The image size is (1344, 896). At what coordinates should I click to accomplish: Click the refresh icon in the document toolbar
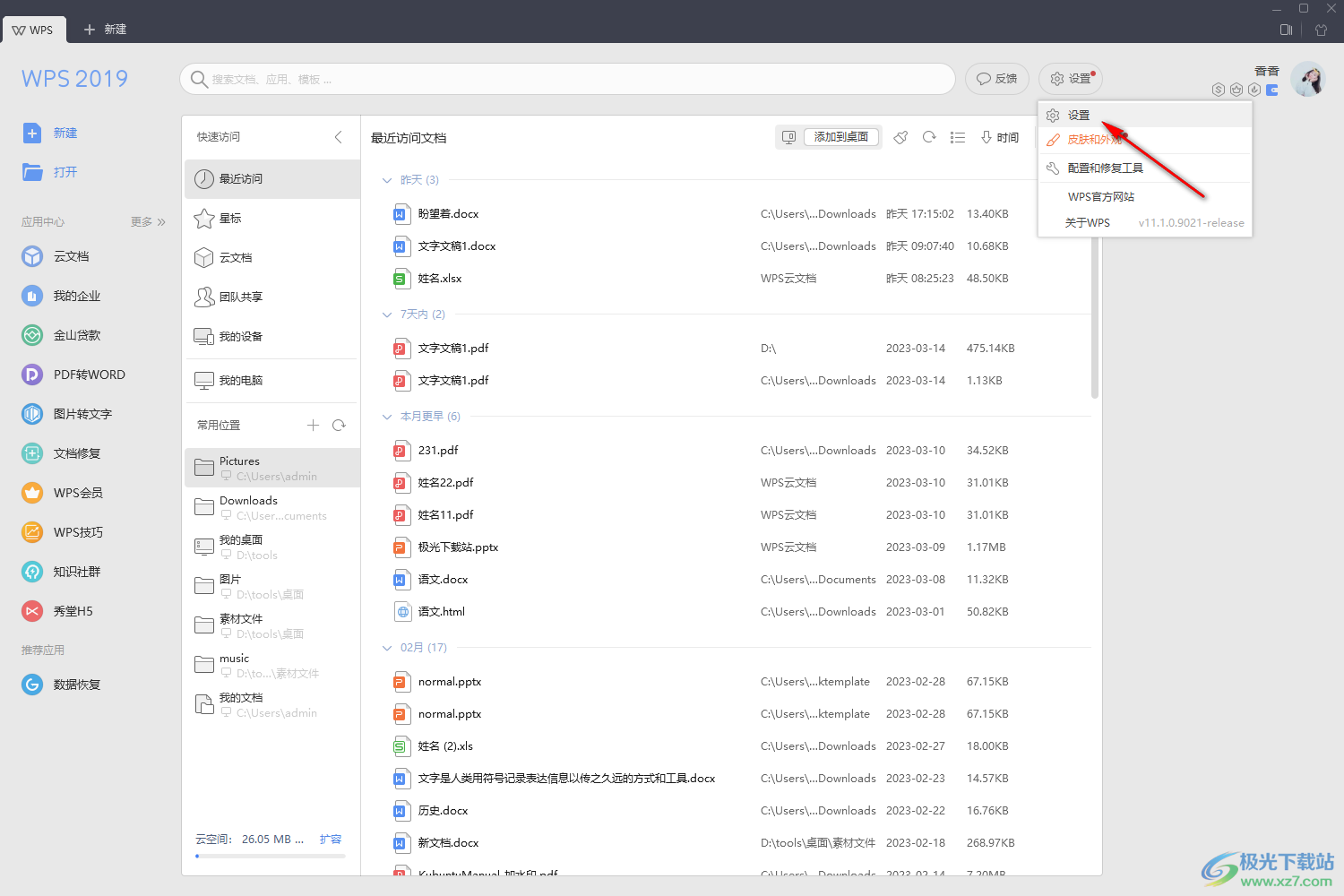[x=929, y=137]
